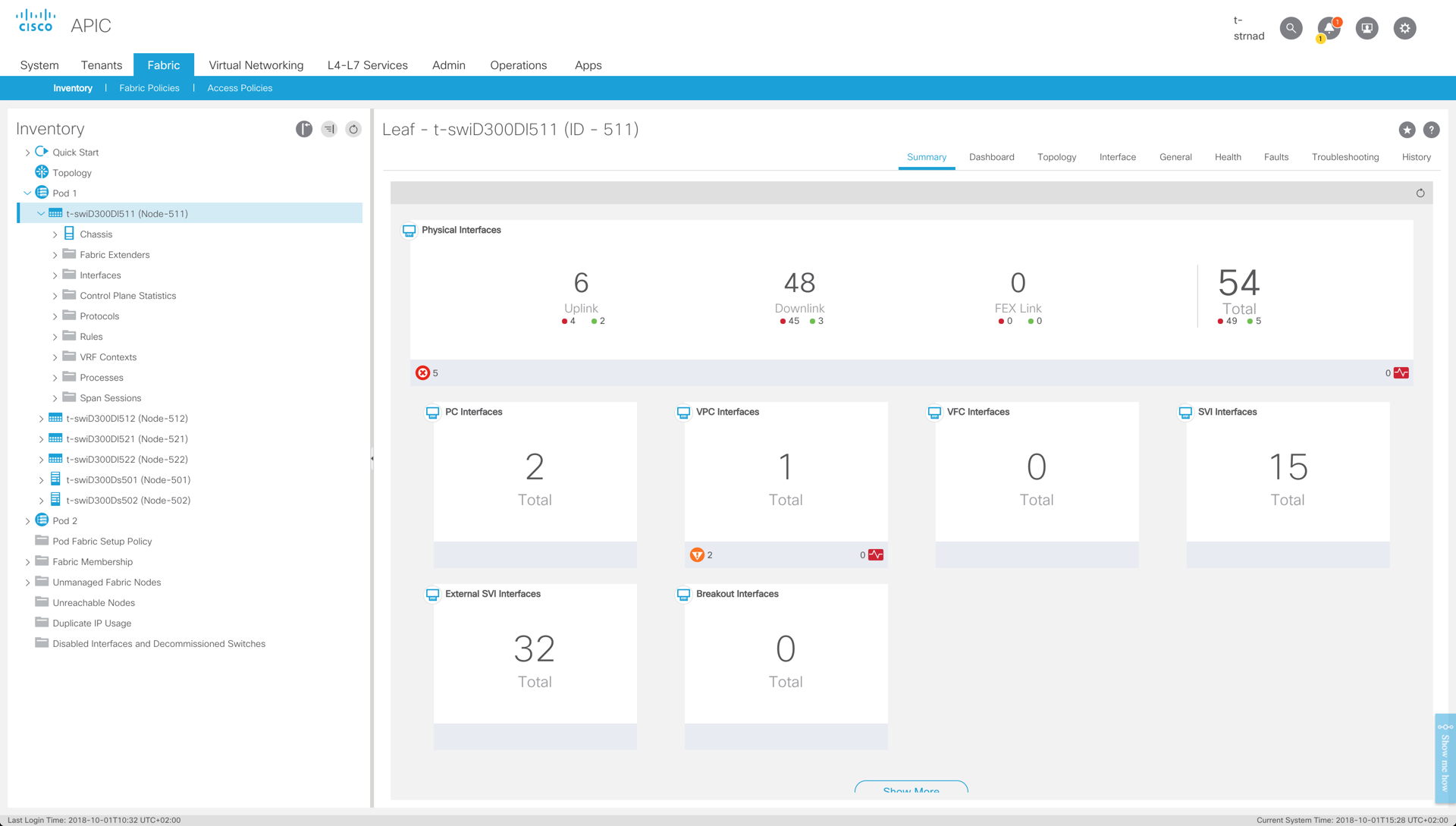Click the panel splitter collapse handle

click(372, 458)
